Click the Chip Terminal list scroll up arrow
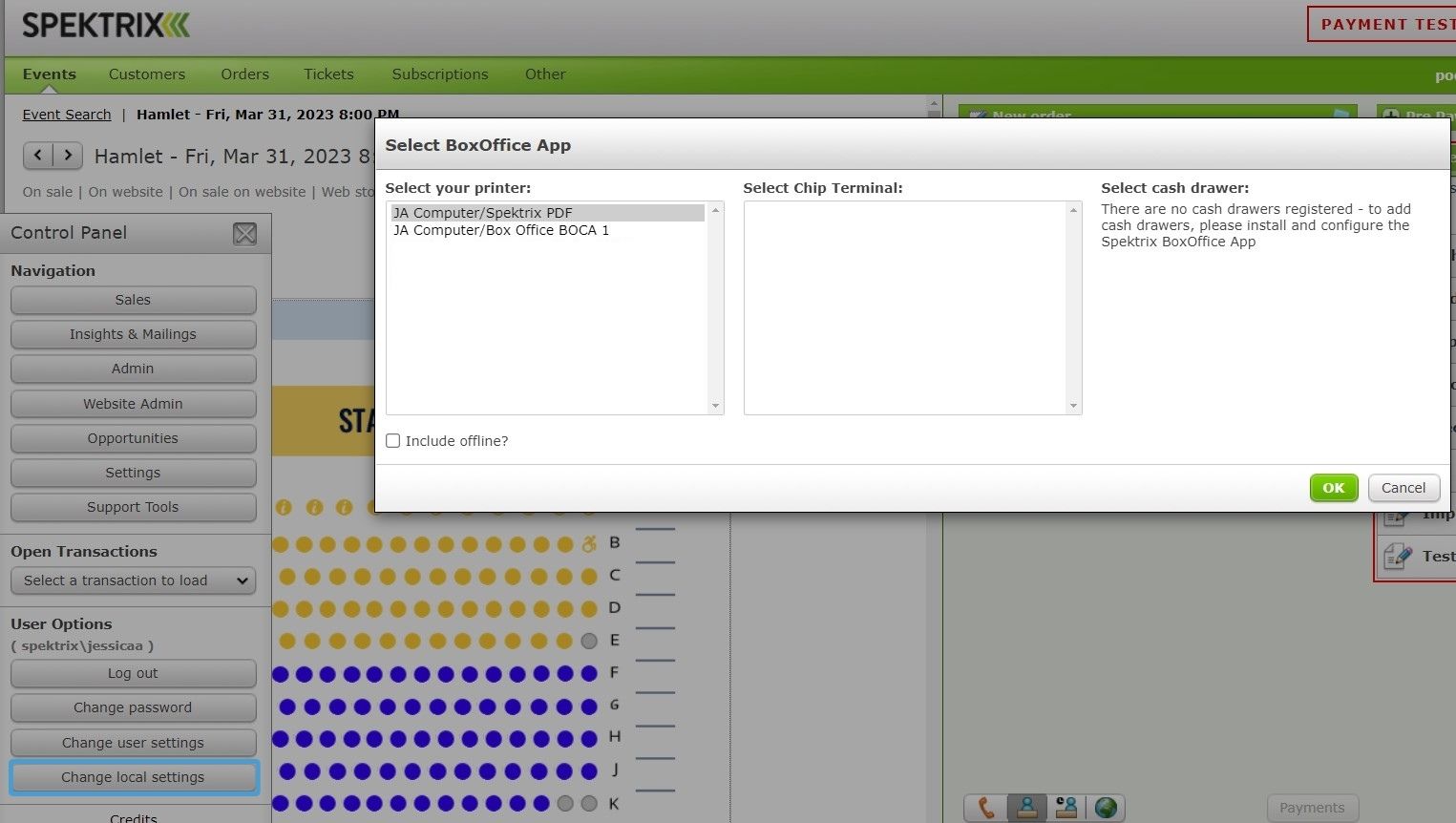The width and height of the screenshot is (1456, 823). pos(1073,210)
